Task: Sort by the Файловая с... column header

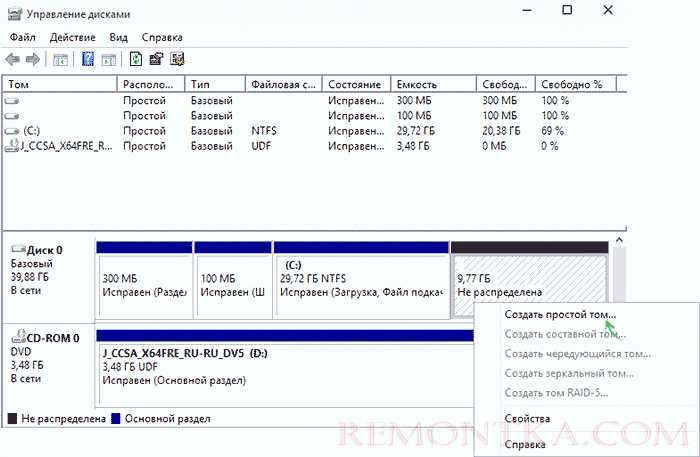Action: [284, 84]
